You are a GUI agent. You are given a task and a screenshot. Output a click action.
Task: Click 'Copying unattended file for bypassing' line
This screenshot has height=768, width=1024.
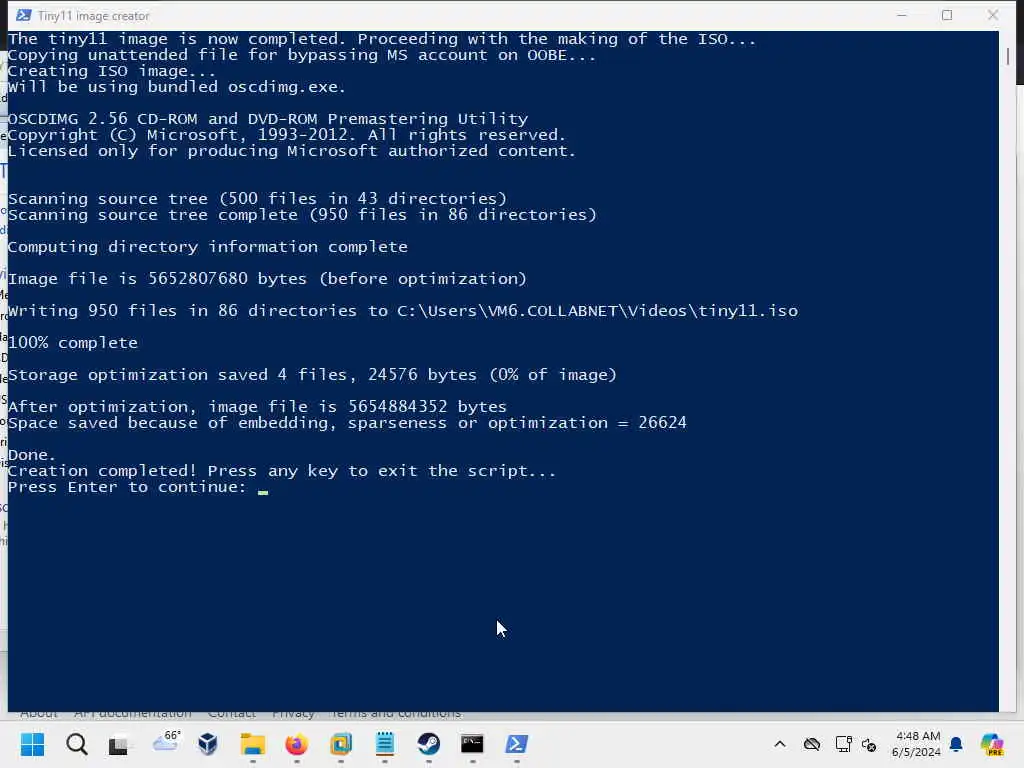click(302, 55)
